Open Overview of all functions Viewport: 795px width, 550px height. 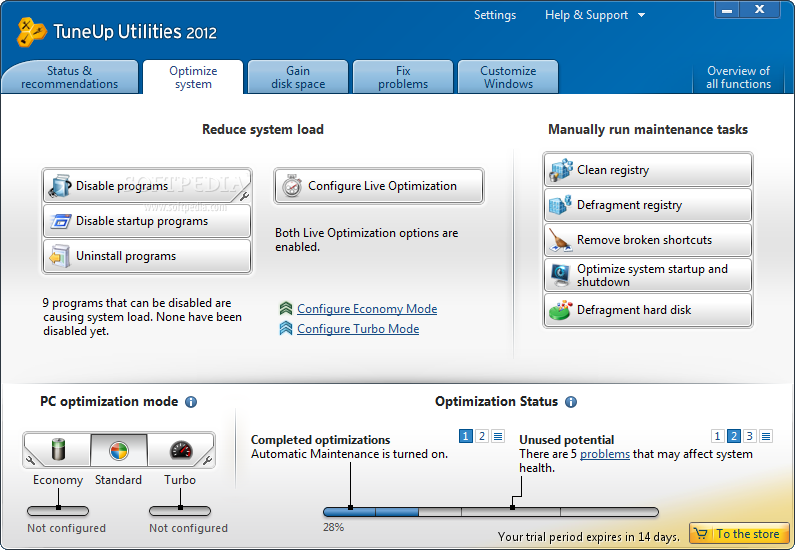tap(738, 77)
